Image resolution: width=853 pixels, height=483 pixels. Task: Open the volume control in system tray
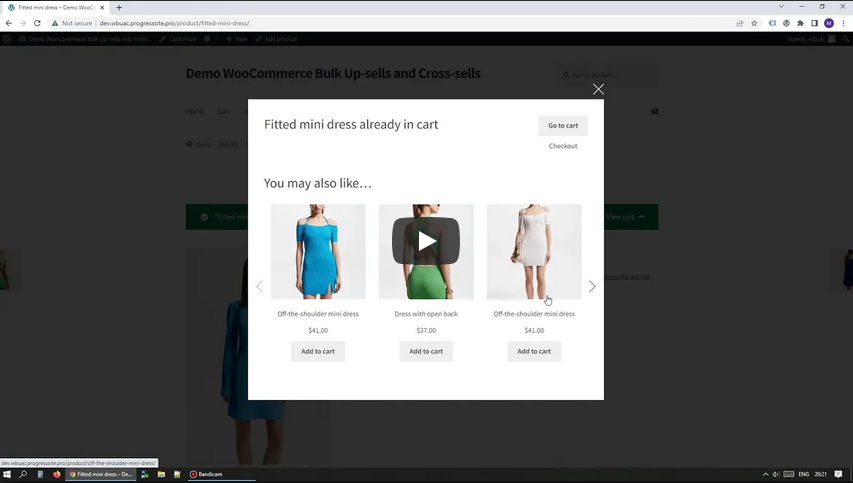[776, 474]
